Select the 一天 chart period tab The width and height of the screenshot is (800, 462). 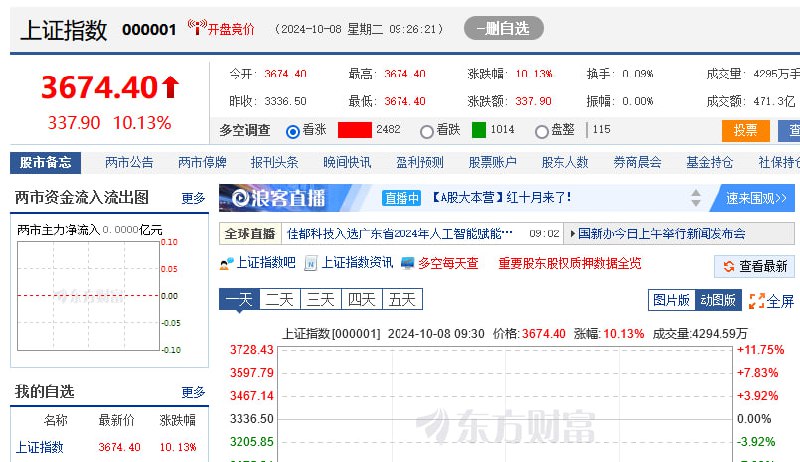click(239, 299)
